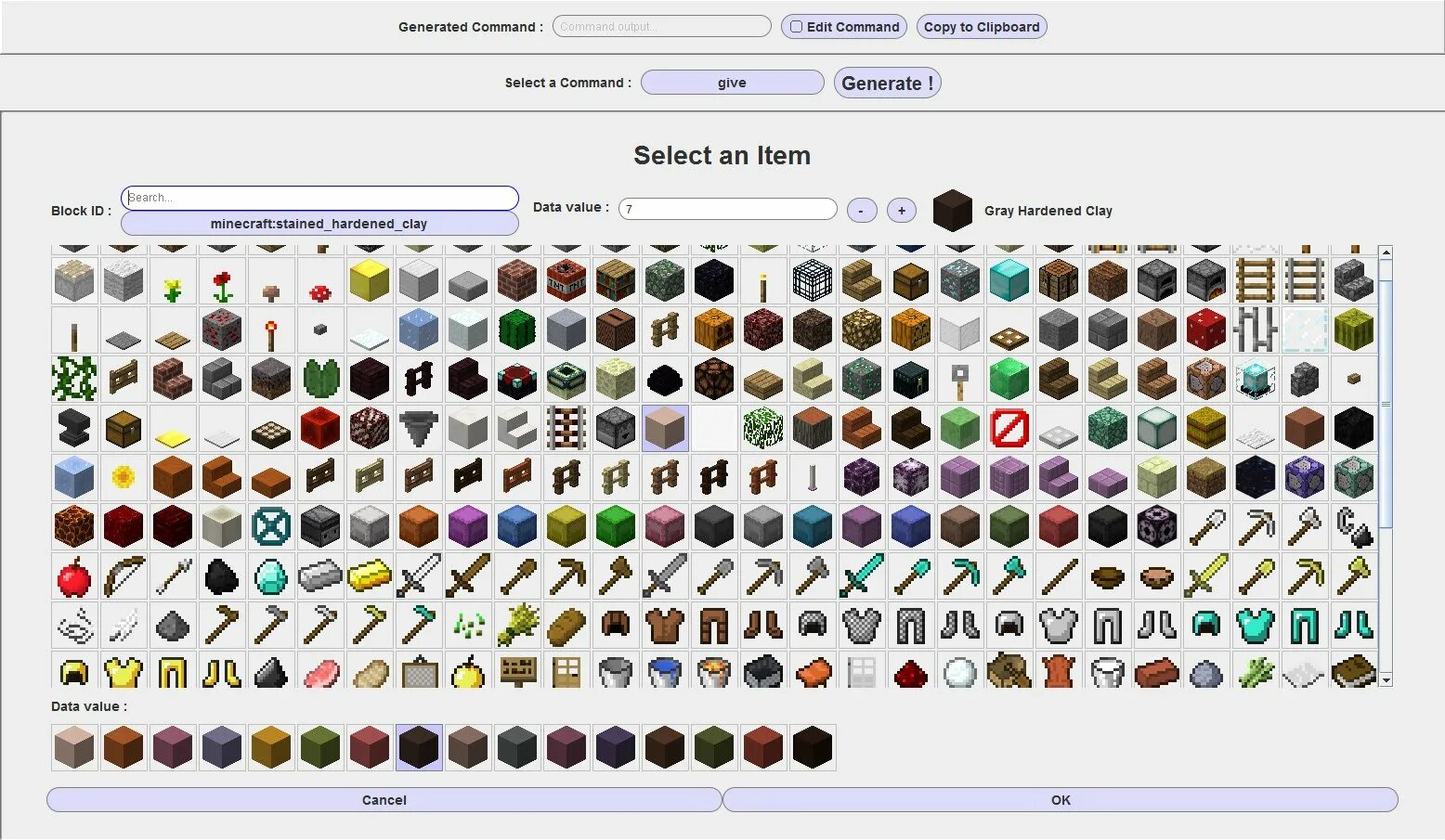Click the Command output field
The image size is (1445, 840).
pyautogui.click(x=662, y=27)
